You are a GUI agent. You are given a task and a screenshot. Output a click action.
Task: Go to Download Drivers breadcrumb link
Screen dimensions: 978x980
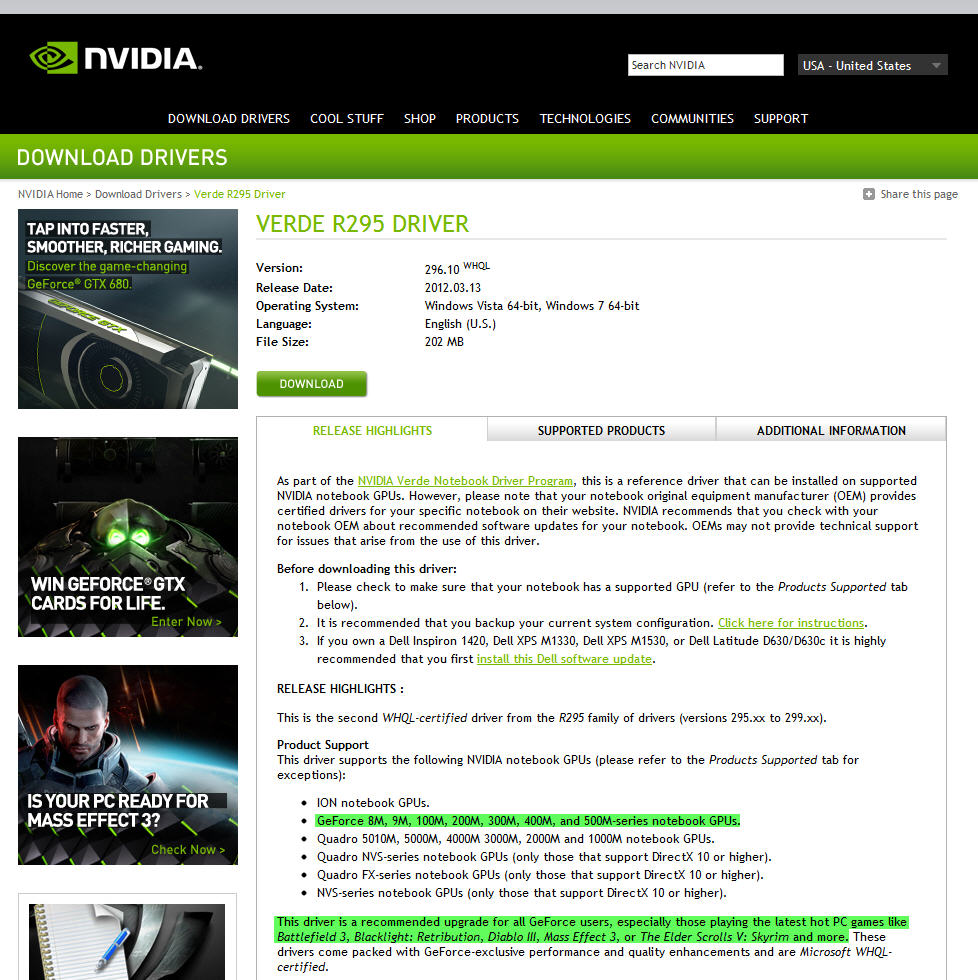click(x=138, y=194)
